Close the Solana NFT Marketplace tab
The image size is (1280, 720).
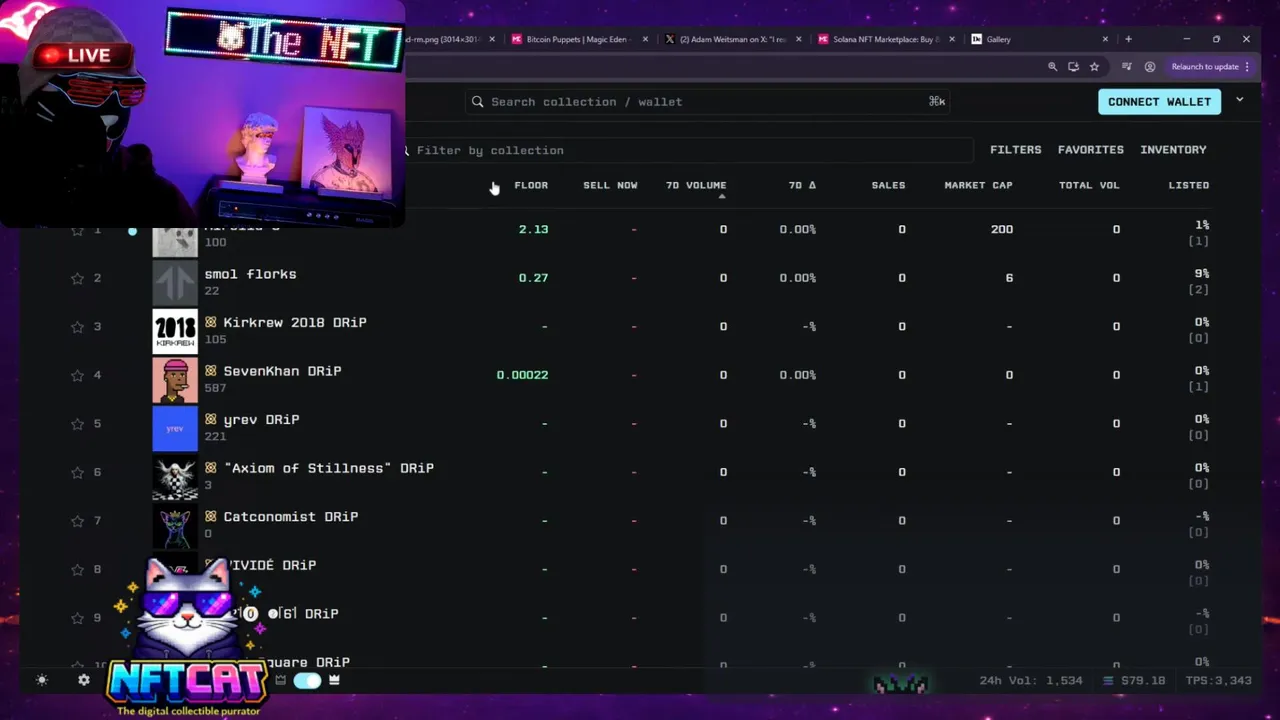[x=951, y=39]
